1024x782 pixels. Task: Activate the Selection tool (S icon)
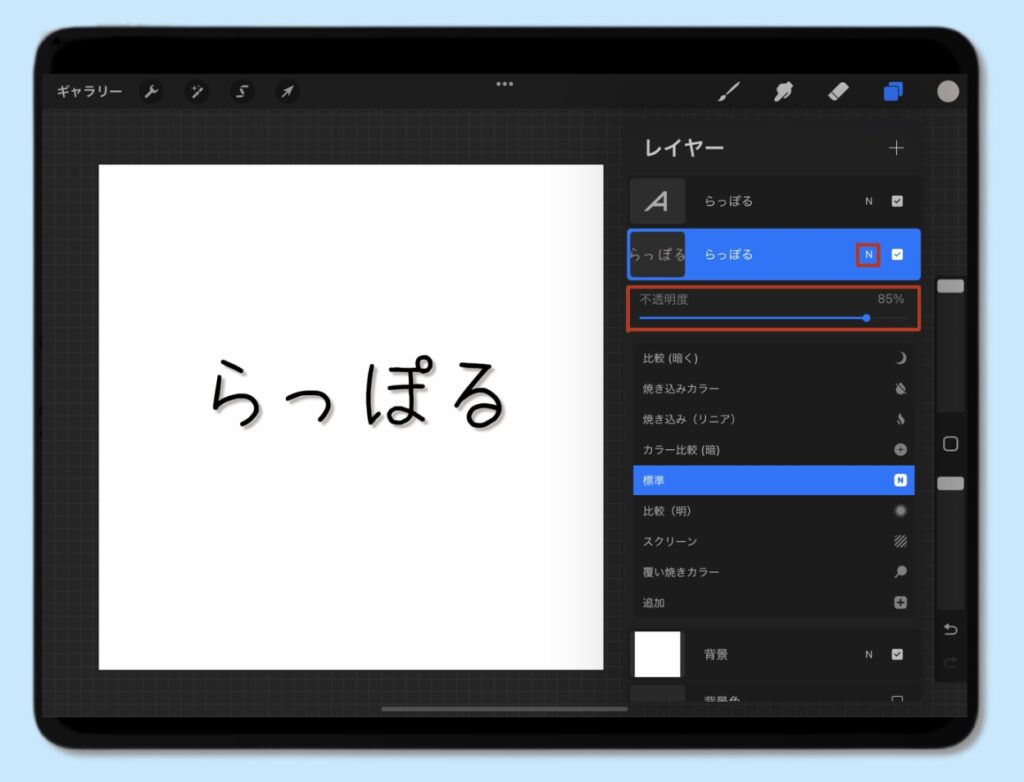242,91
